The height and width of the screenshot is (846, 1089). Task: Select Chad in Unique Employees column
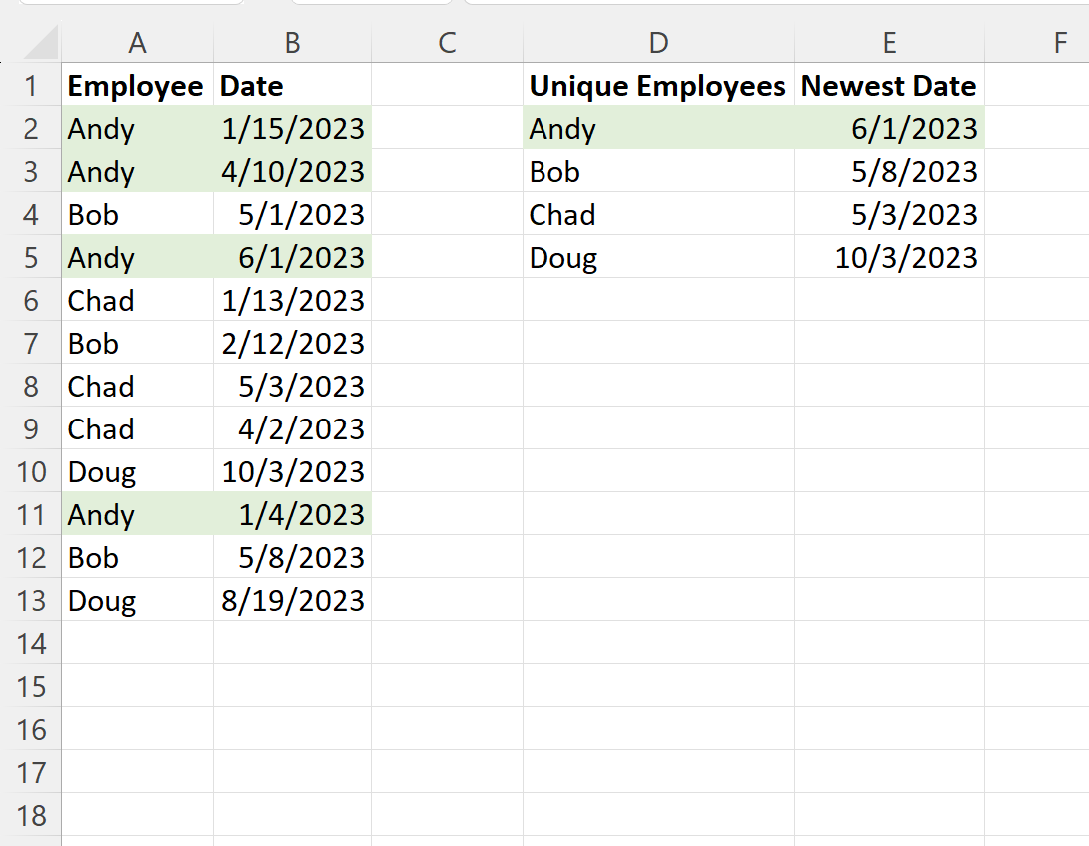point(658,215)
